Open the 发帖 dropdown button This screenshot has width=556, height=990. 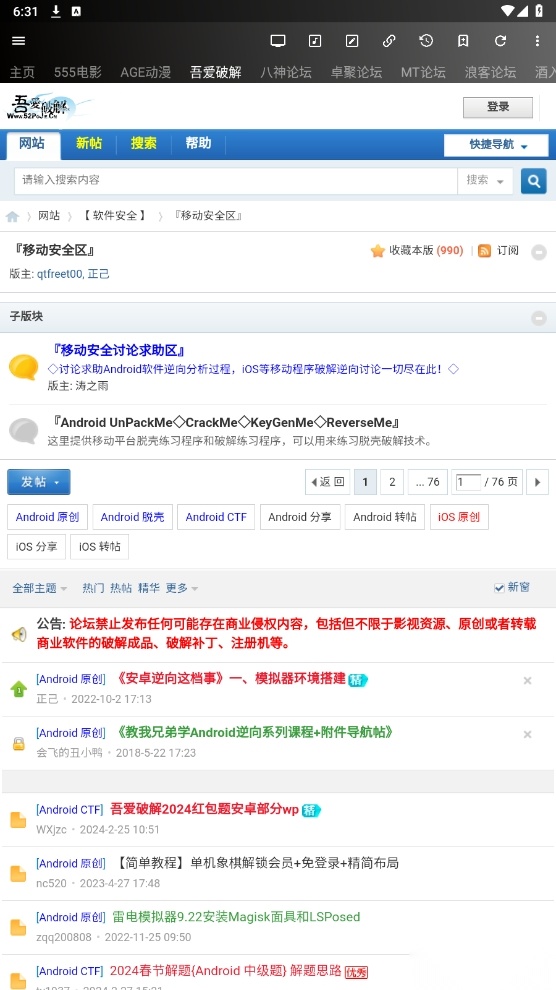[39, 482]
